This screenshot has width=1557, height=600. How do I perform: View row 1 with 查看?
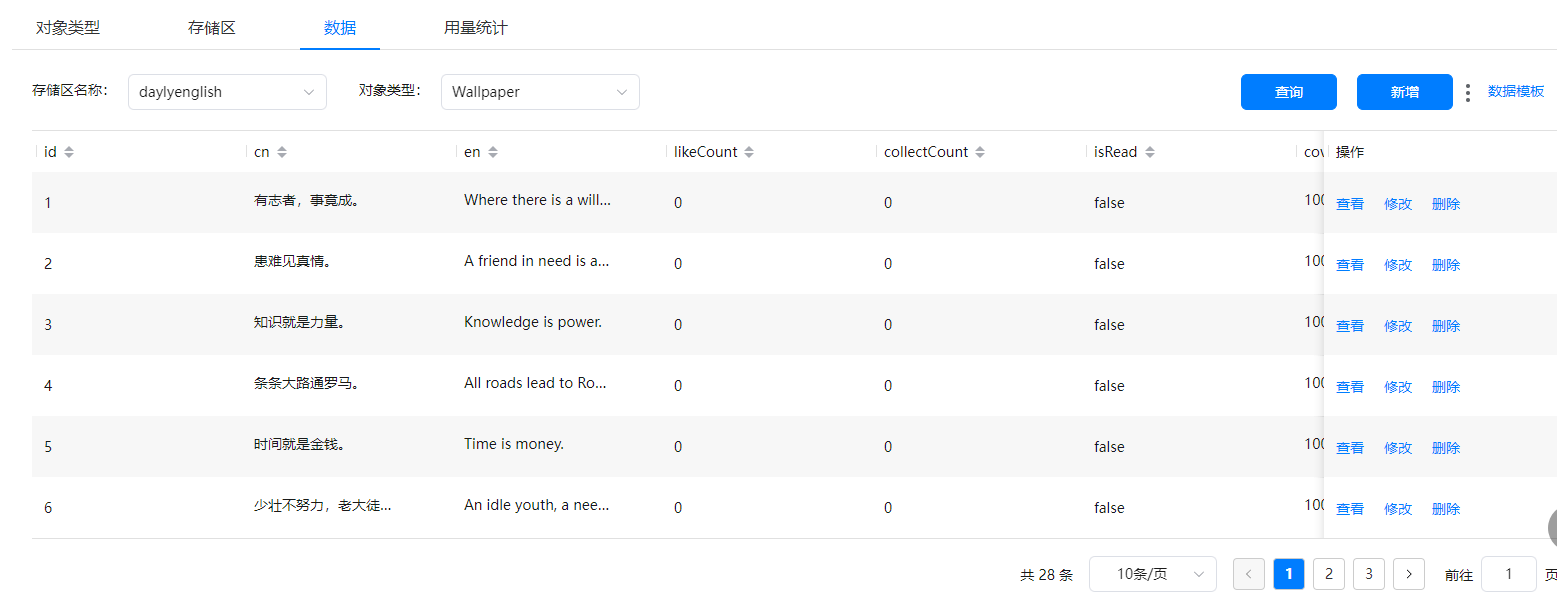click(1349, 204)
